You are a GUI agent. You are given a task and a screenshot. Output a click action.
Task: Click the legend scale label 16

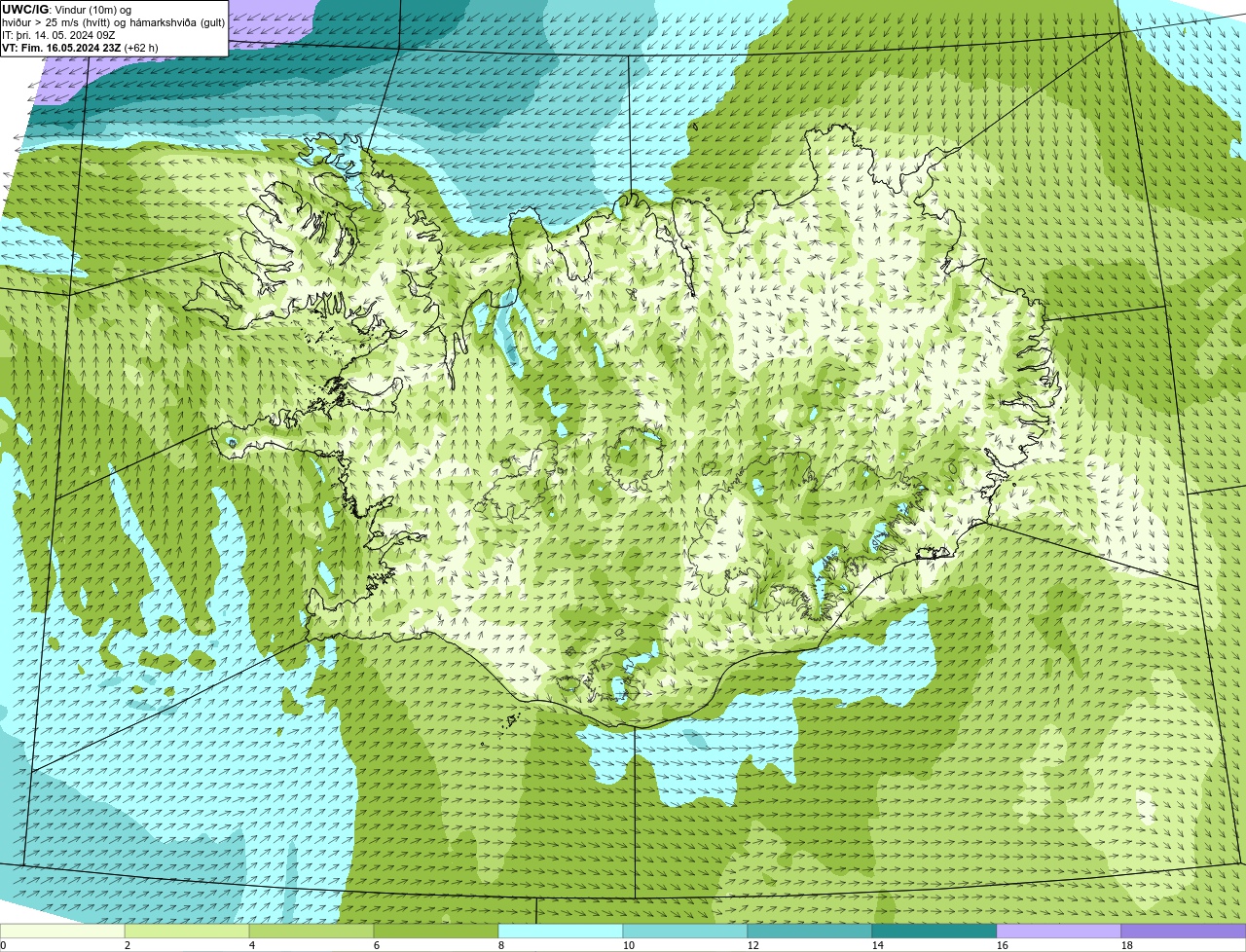pyautogui.click(x=1003, y=945)
